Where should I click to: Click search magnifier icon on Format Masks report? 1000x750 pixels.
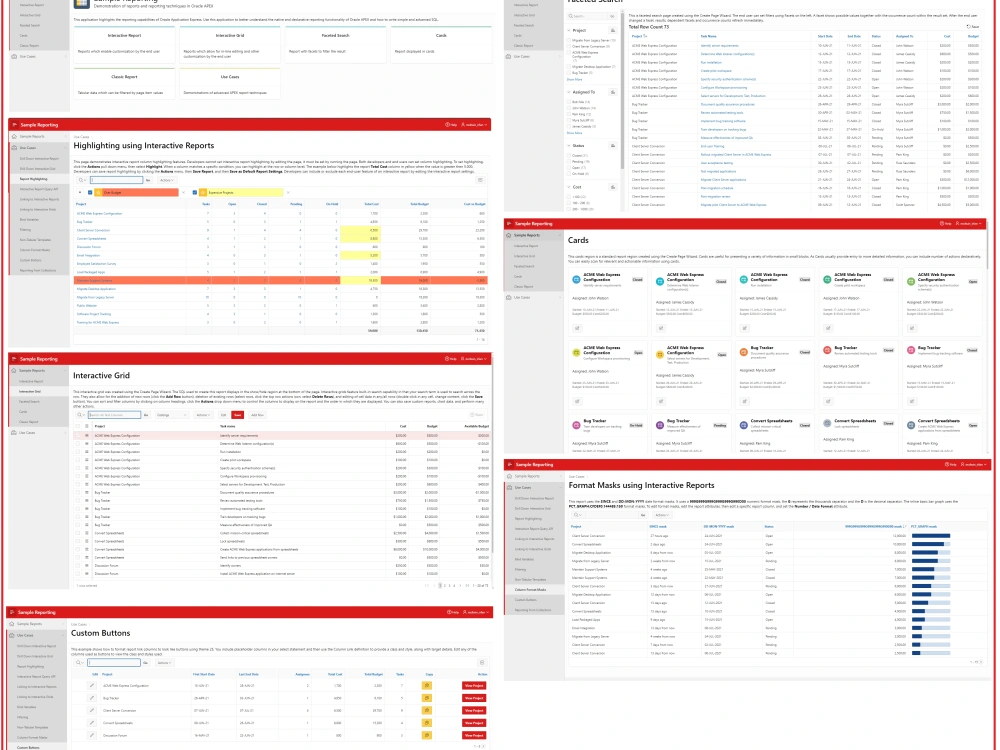577,515
